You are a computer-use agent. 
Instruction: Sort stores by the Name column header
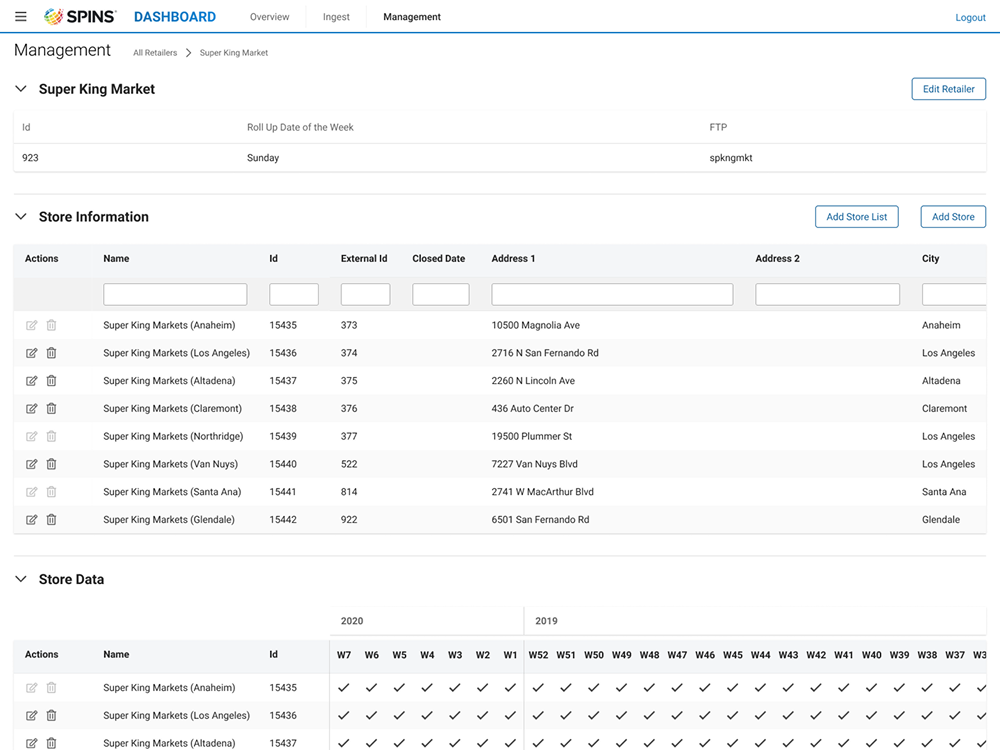tap(116, 258)
